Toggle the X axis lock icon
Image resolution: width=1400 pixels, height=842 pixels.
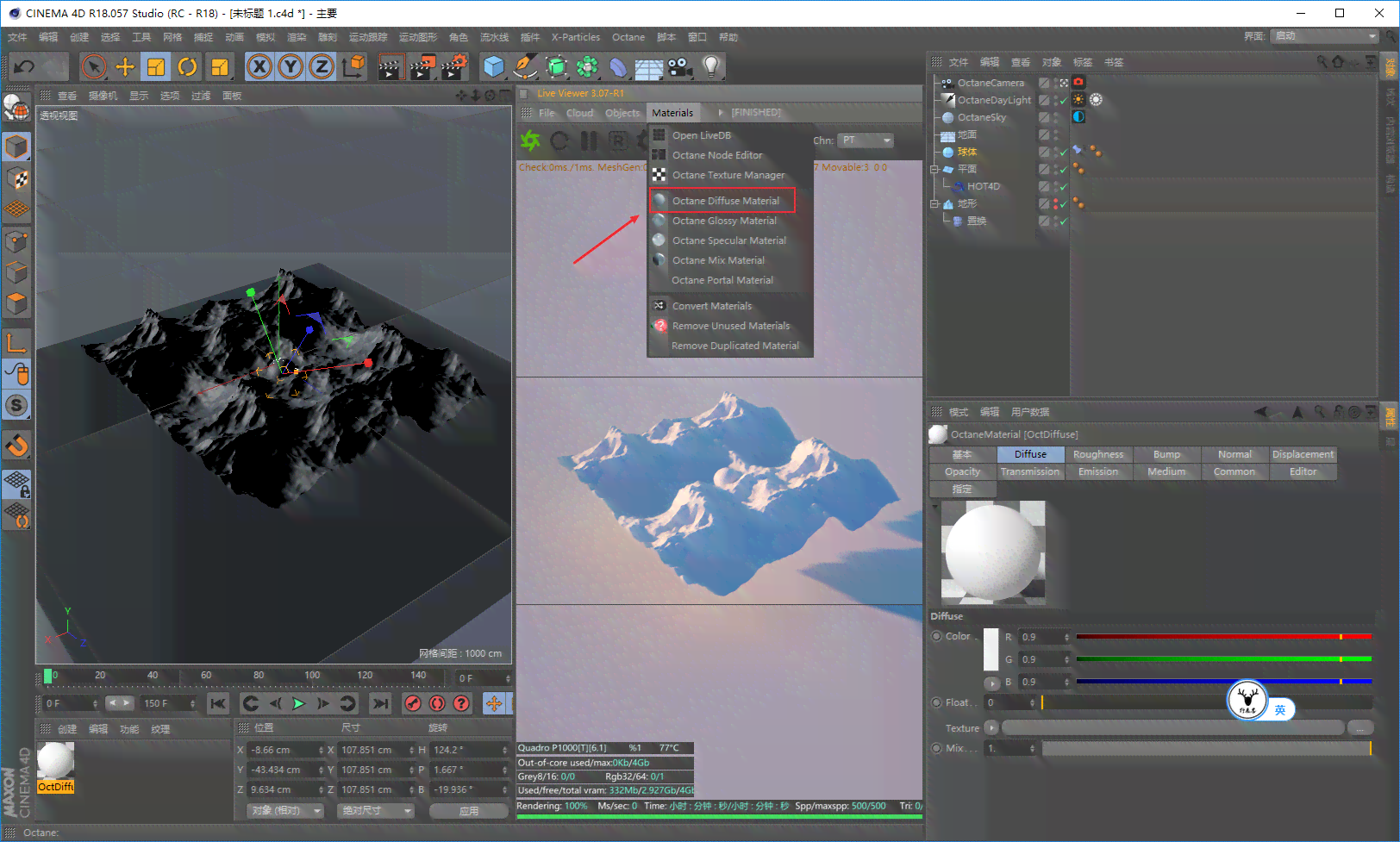(259, 66)
